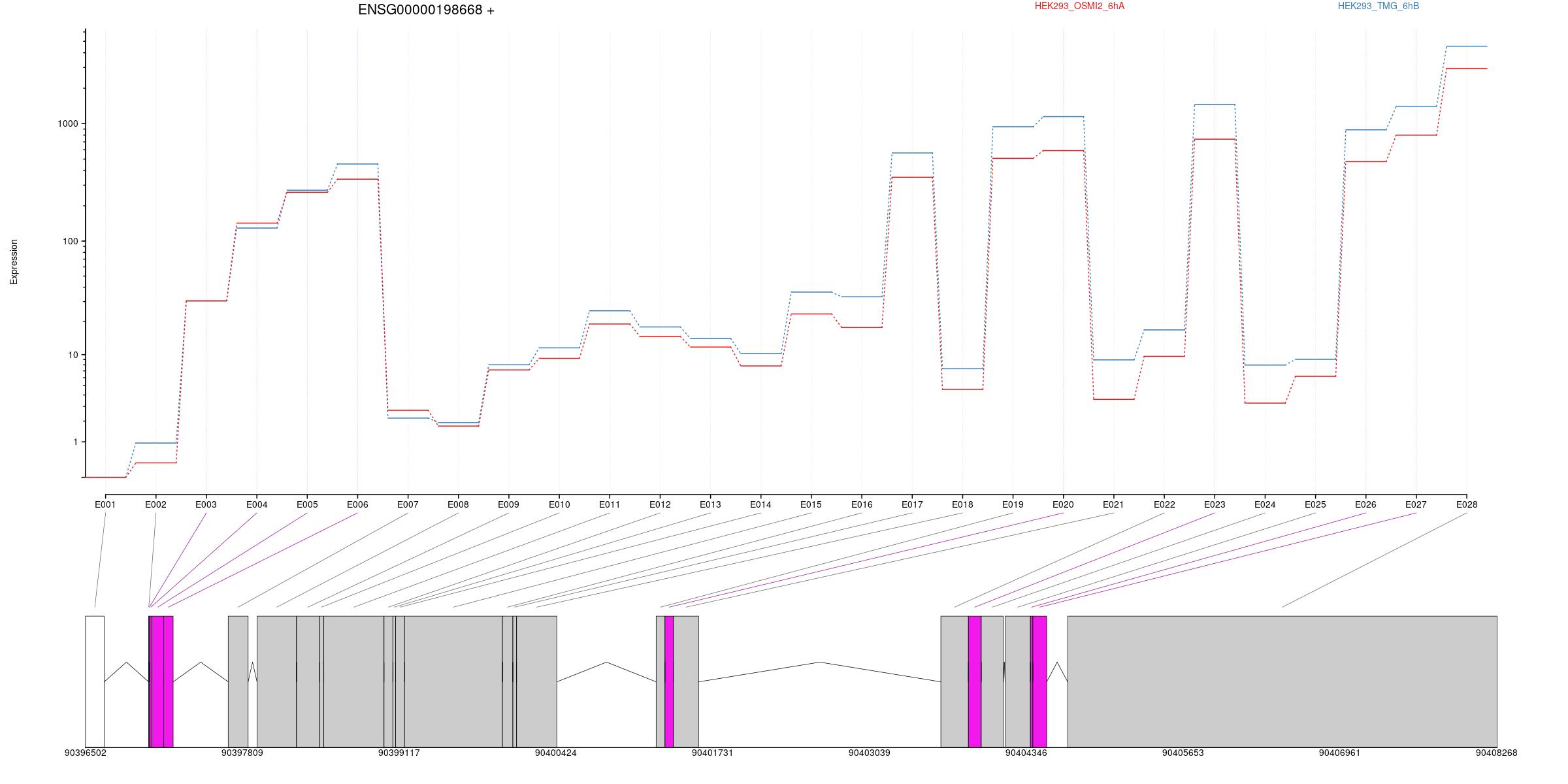Viewport: 1568px width, 784px height.
Task: Click the Expression y-axis label
Action: [x=14, y=262]
